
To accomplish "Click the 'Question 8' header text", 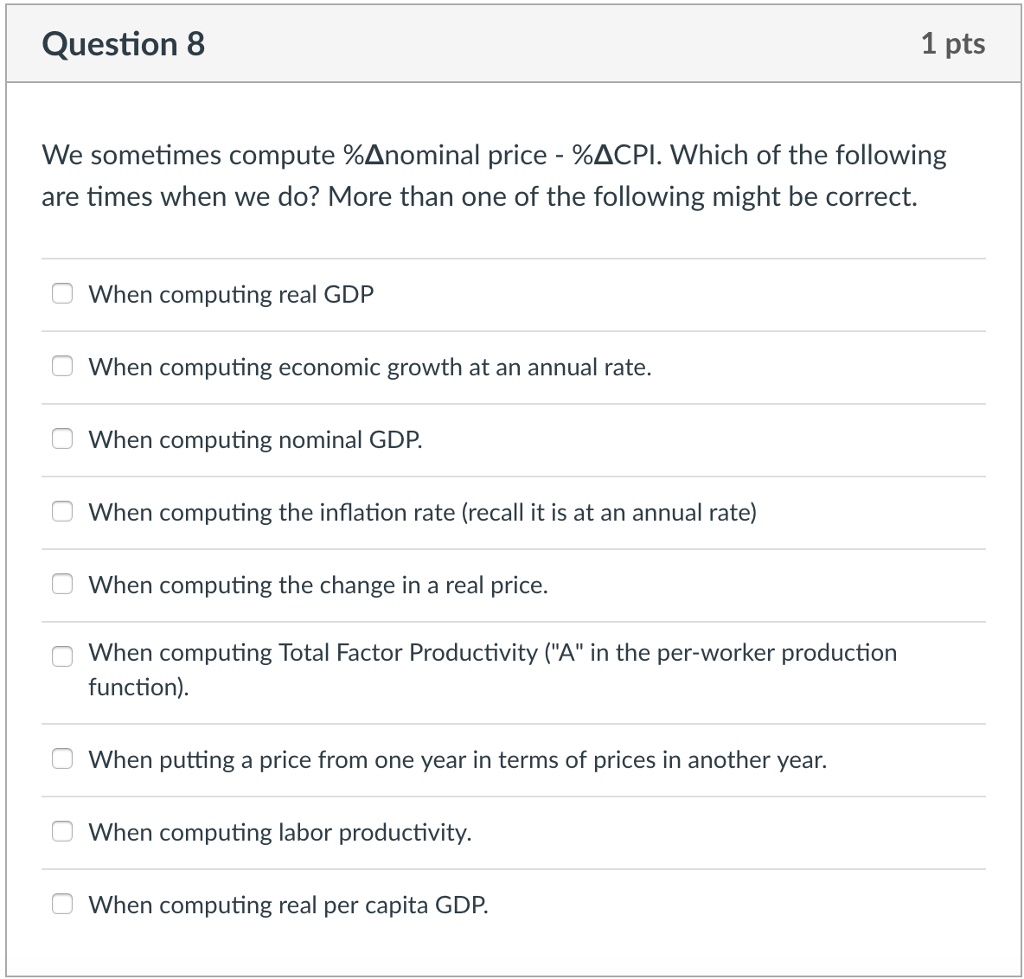I will pos(124,43).
